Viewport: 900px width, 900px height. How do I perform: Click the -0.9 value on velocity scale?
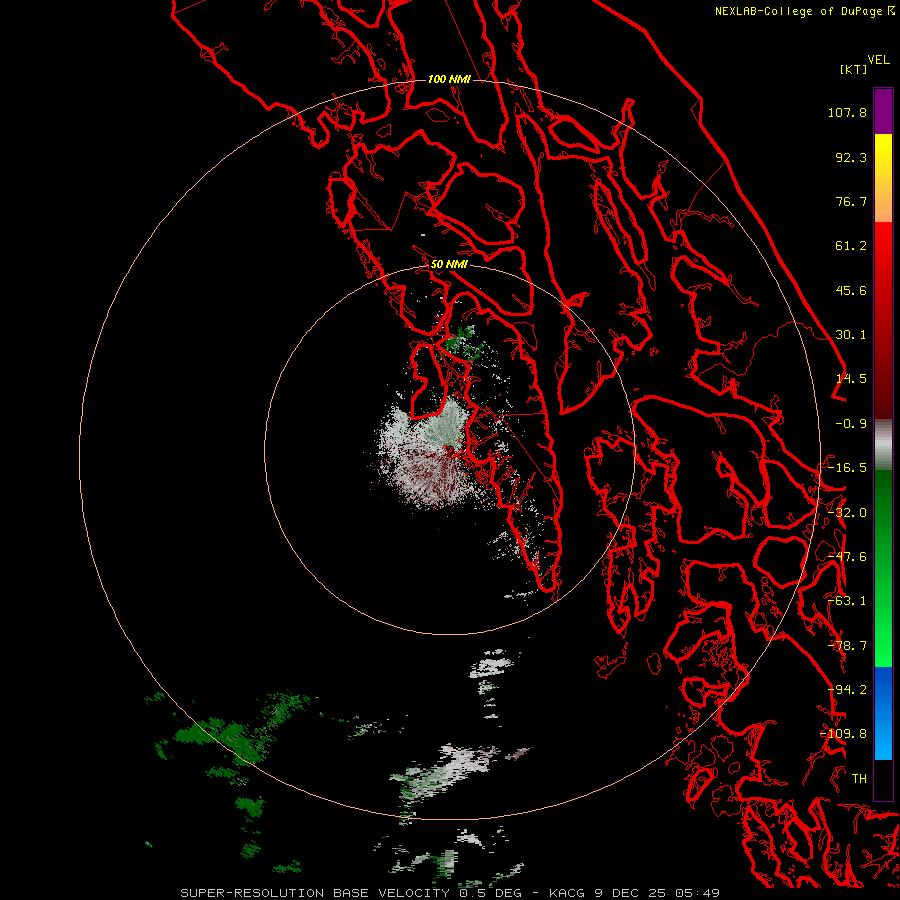pos(851,424)
